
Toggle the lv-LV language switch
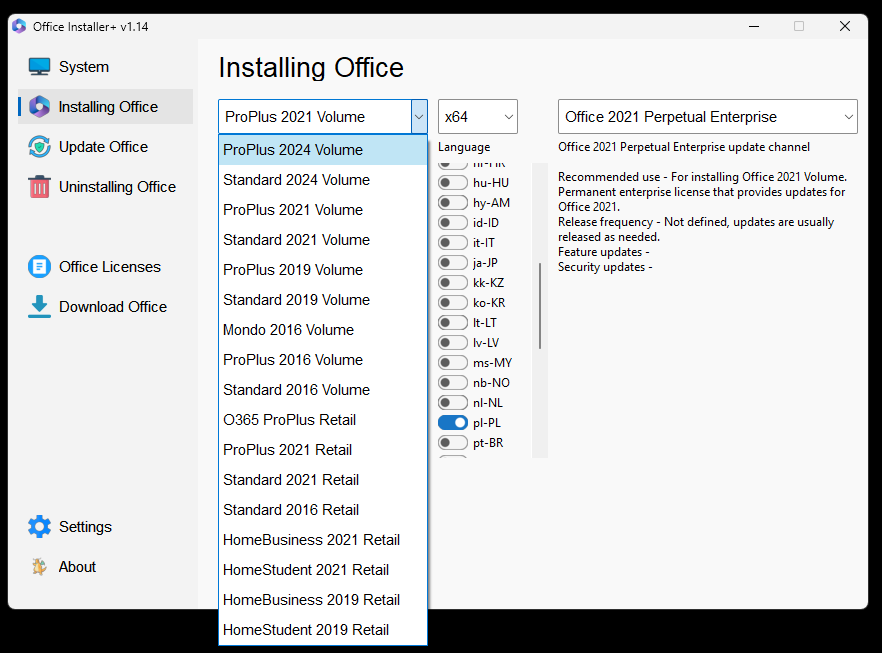coord(453,343)
